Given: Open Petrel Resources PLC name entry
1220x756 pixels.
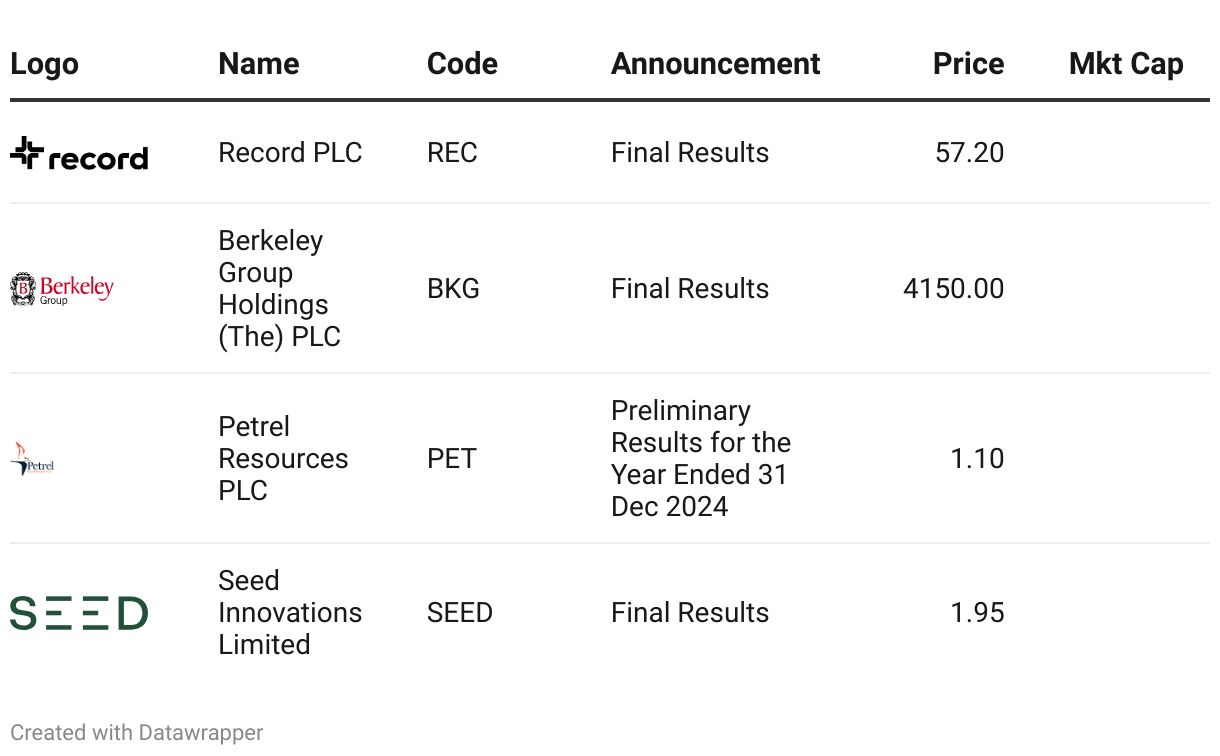Looking at the screenshot, I should tap(283, 459).
